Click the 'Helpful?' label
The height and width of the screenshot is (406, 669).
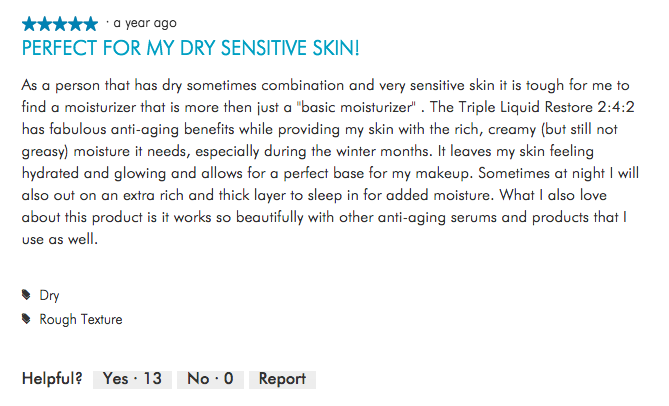point(52,379)
